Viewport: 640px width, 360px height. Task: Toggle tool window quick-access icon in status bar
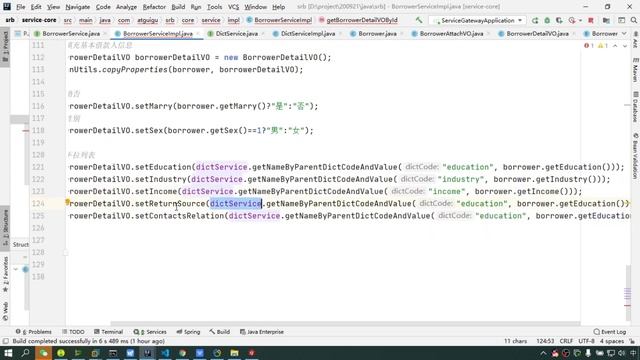point(5,341)
